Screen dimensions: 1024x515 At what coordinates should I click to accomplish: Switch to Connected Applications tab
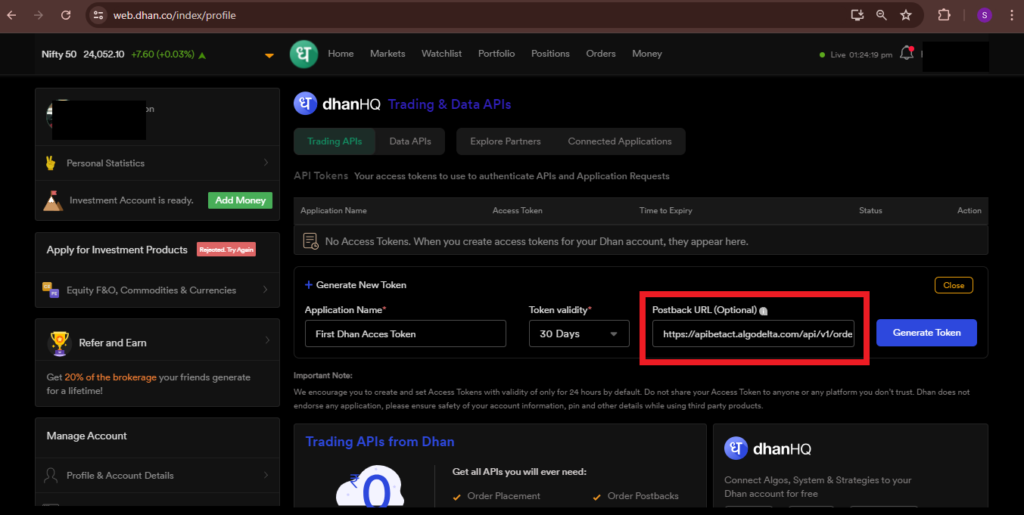coord(620,142)
